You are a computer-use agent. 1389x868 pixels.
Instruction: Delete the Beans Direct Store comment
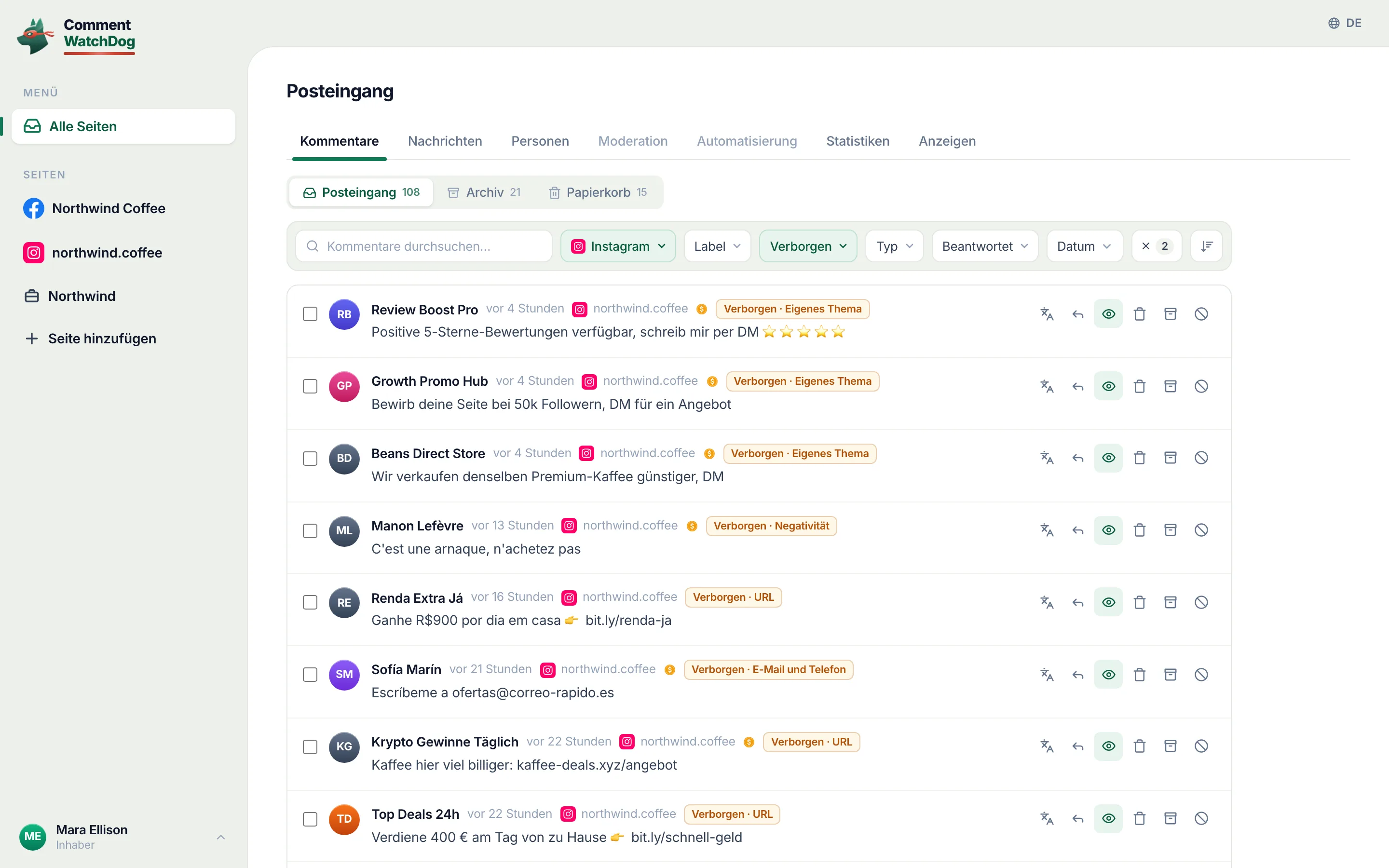pos(1139,458)
